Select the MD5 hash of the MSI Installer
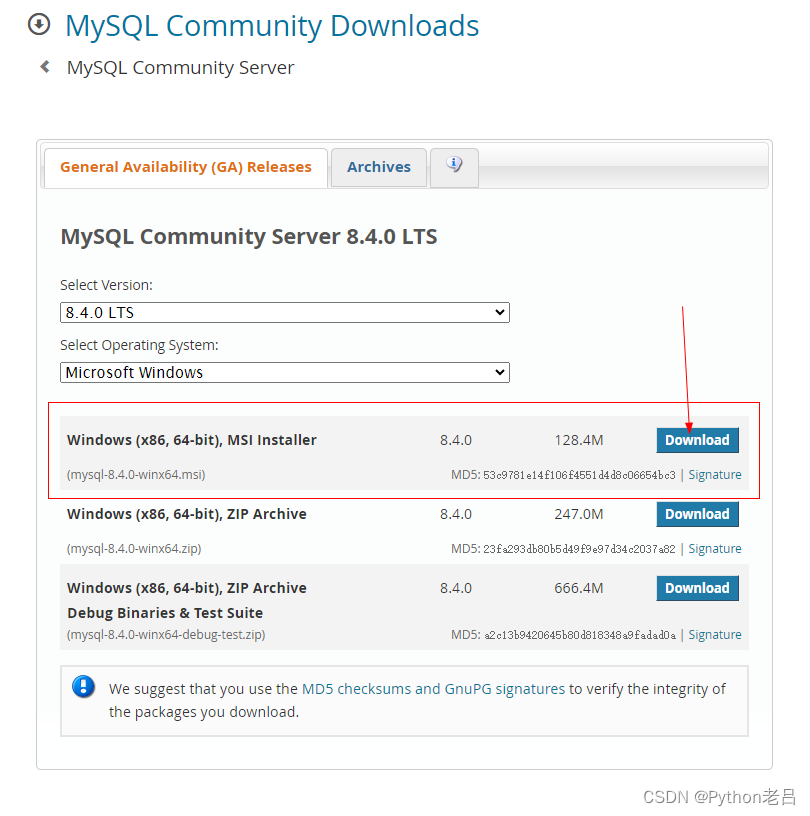Image resolution: width=810 pixels, height=816 pixels. click(x=579, y=475)
